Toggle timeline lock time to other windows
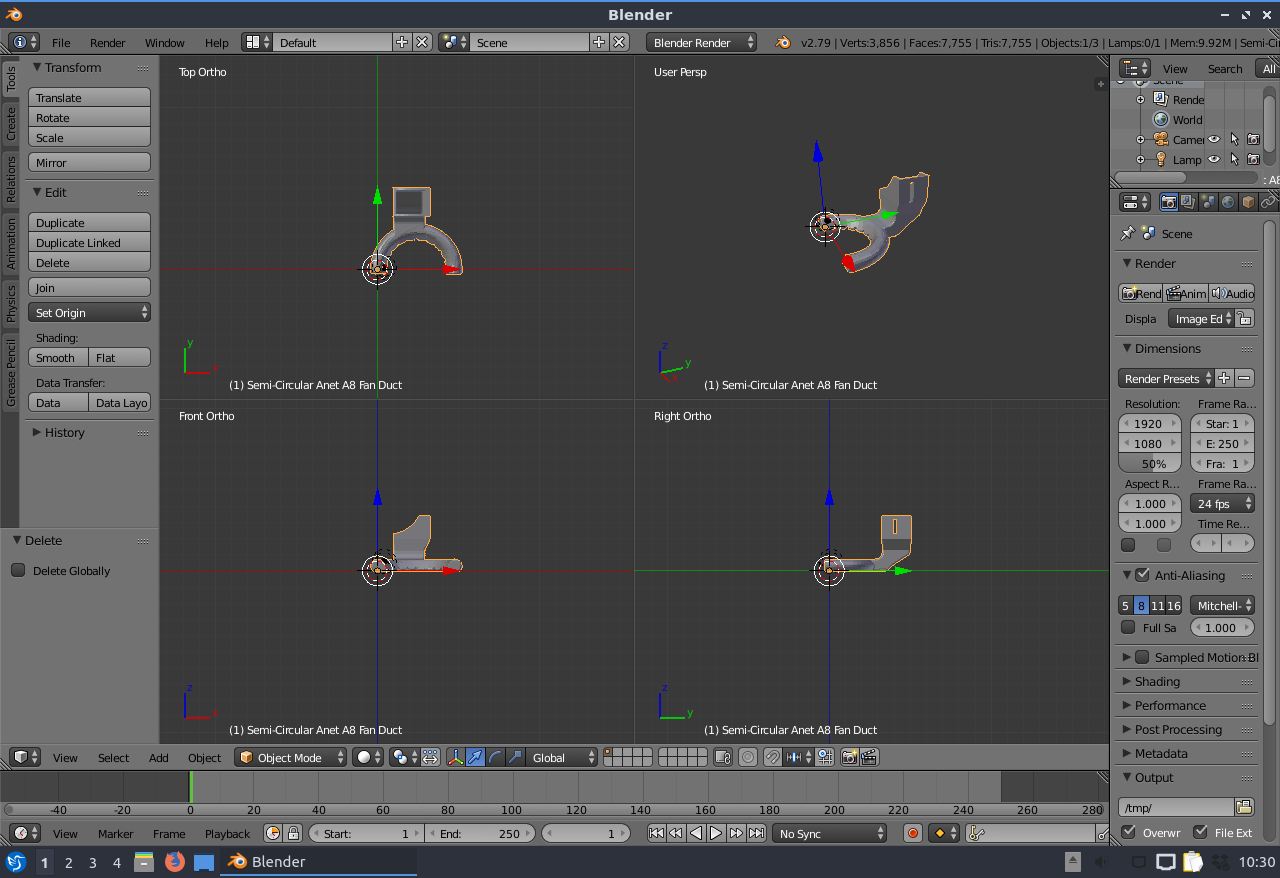This screenshot has height=878, width=1280. coord(293,833)
